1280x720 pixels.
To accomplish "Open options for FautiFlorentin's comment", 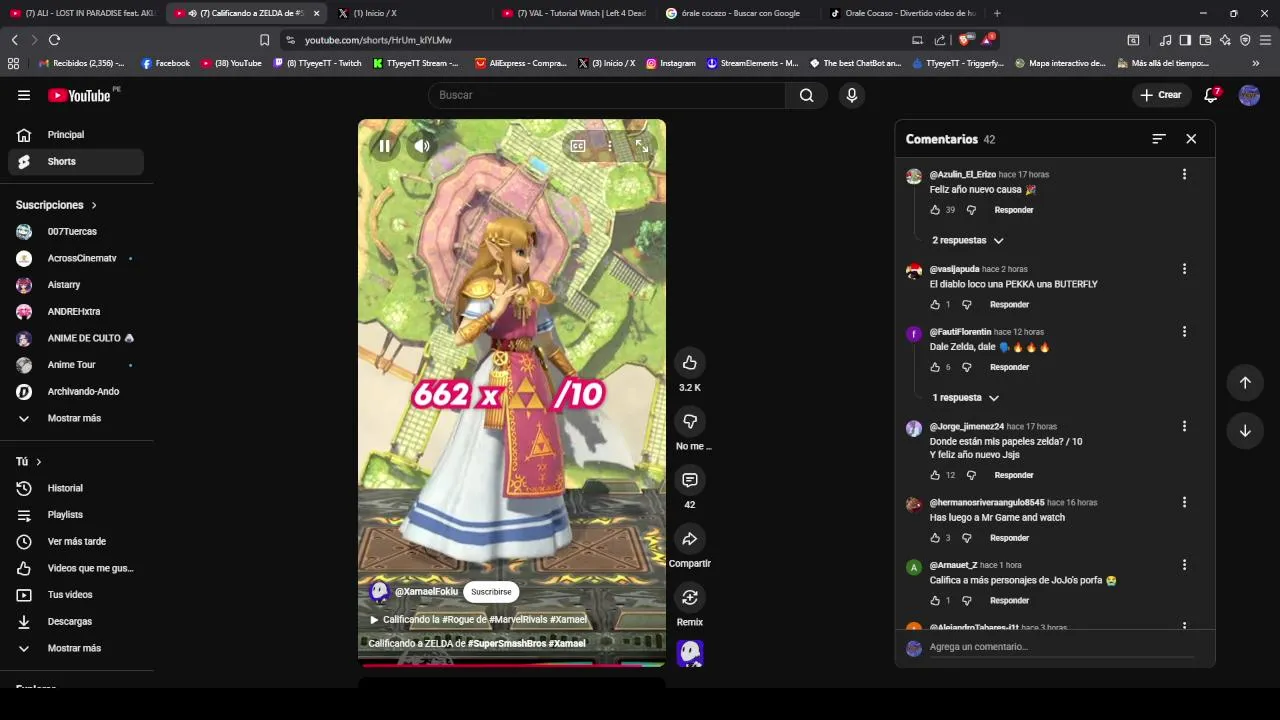I will point(1184,331).
